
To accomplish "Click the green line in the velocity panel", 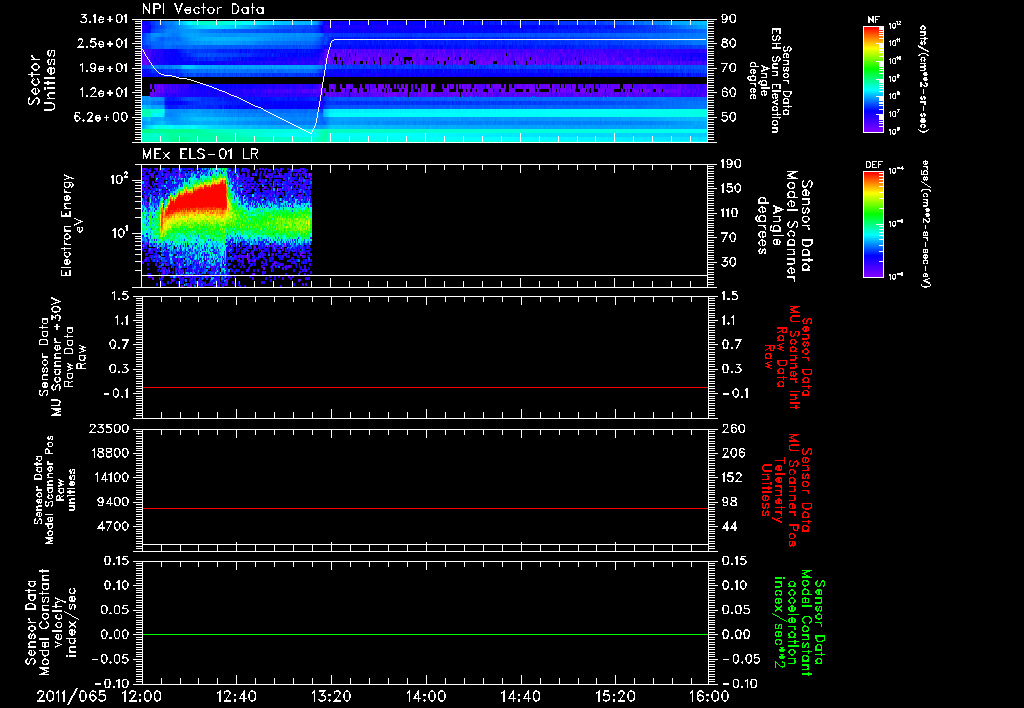I will coord(425,634).
